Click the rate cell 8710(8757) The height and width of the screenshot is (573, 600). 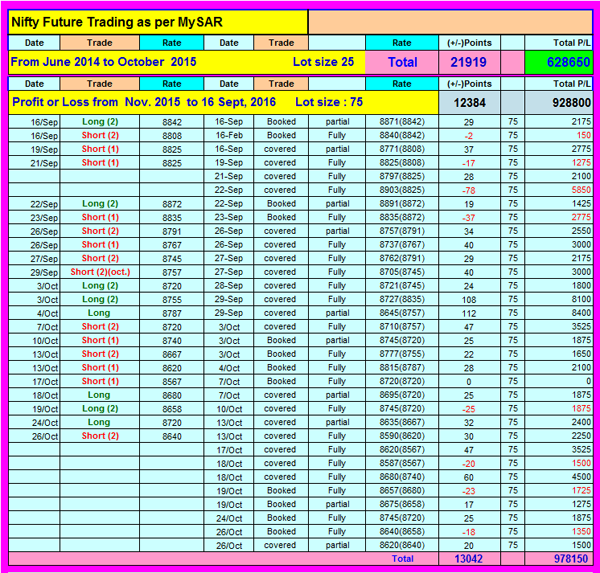(402, 326)
